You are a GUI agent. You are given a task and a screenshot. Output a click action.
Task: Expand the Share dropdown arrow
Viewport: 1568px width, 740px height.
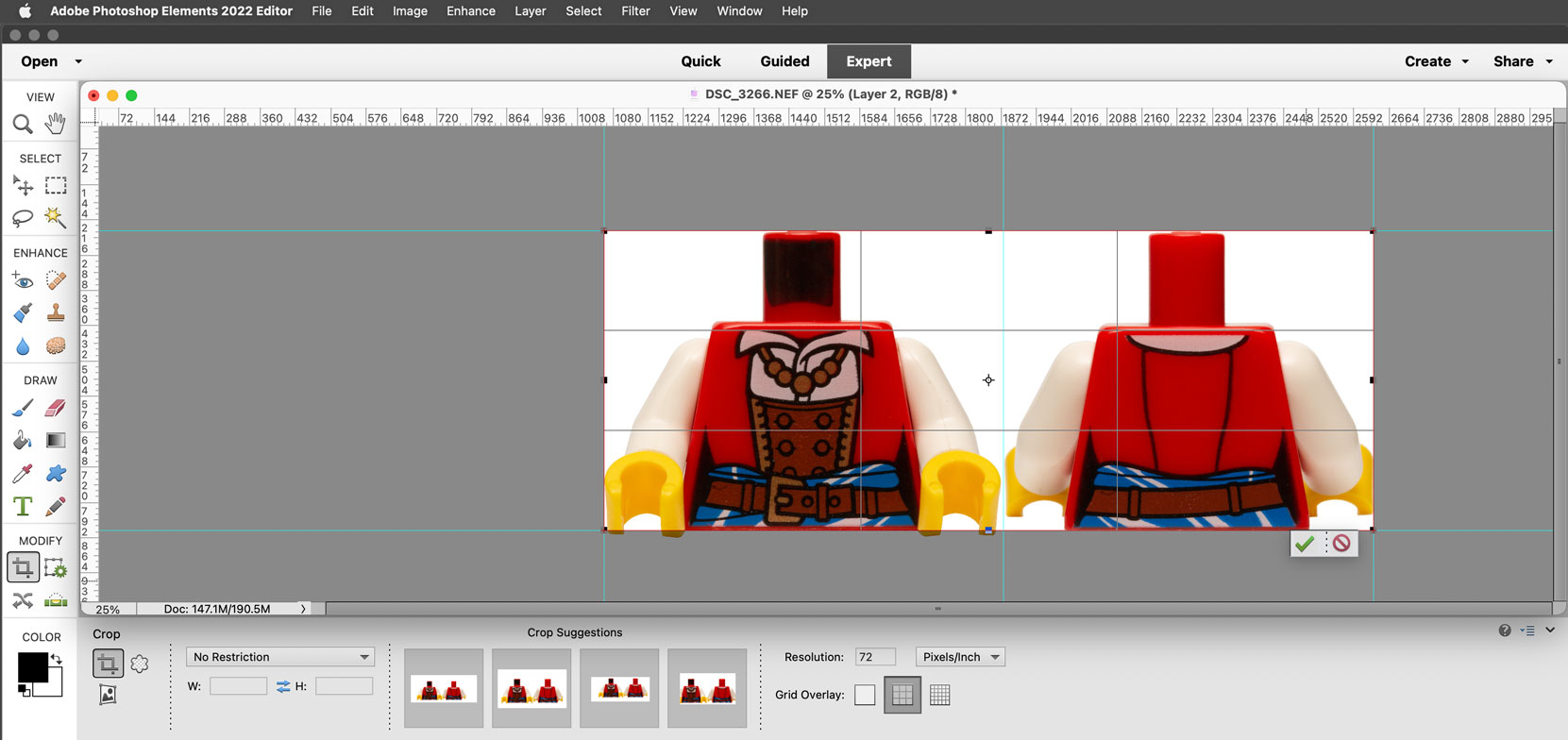coord(1549,62)
